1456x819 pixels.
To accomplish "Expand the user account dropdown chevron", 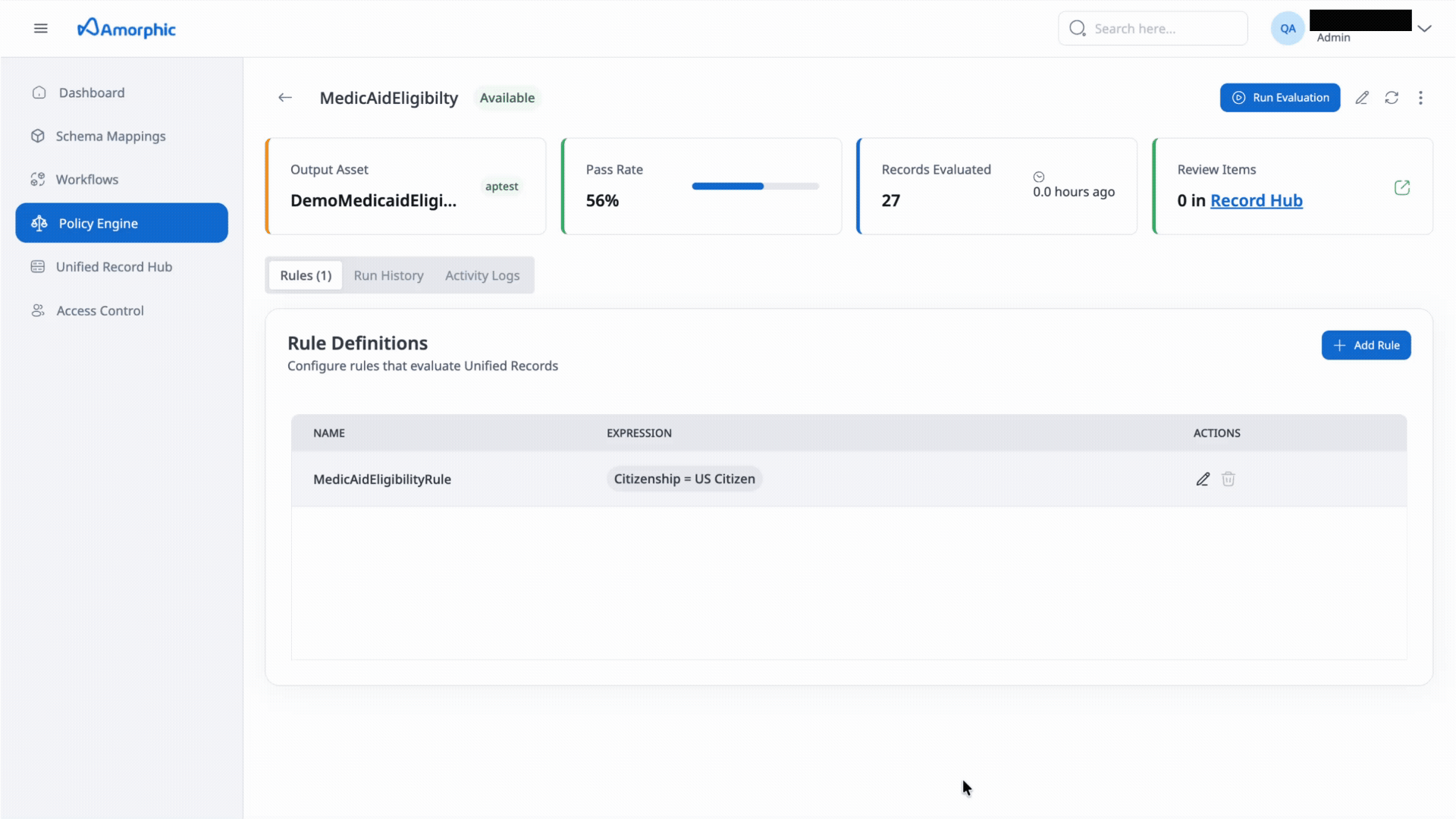I will (1424, 29).
